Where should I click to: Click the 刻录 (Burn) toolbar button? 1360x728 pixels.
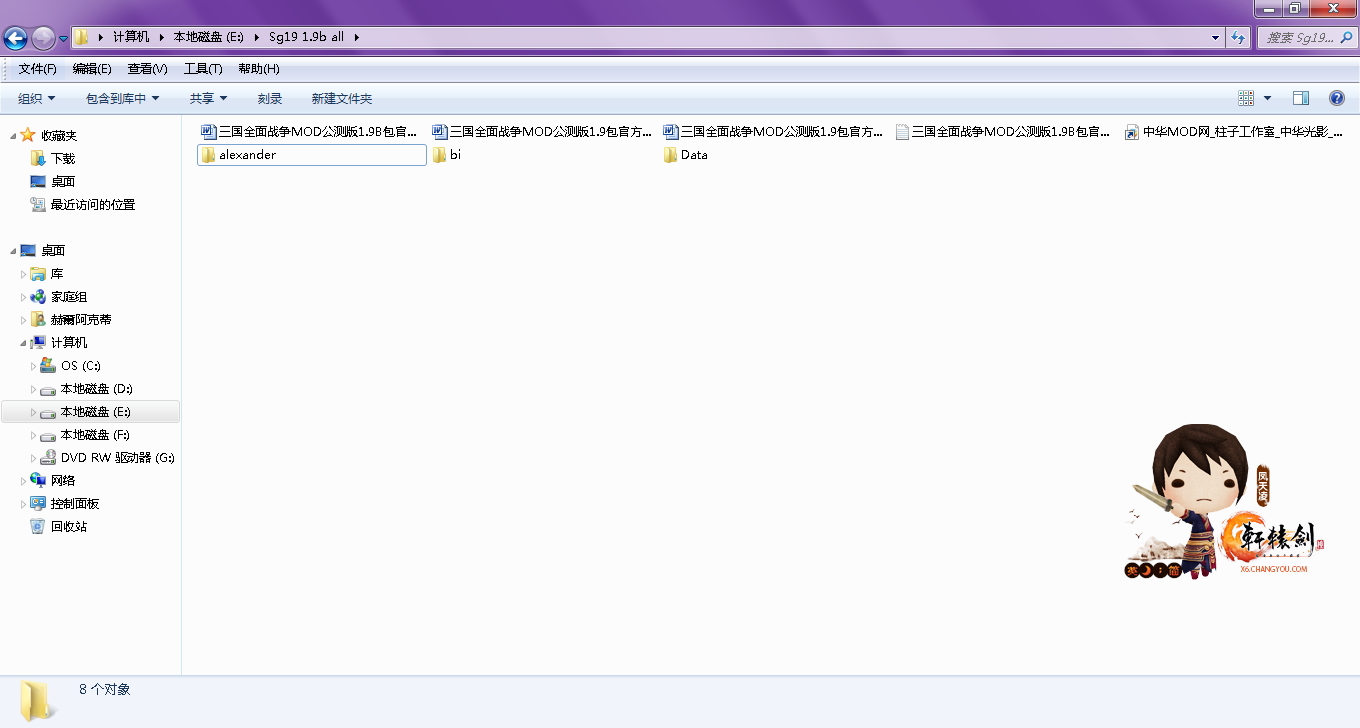(x=269, y=98)
